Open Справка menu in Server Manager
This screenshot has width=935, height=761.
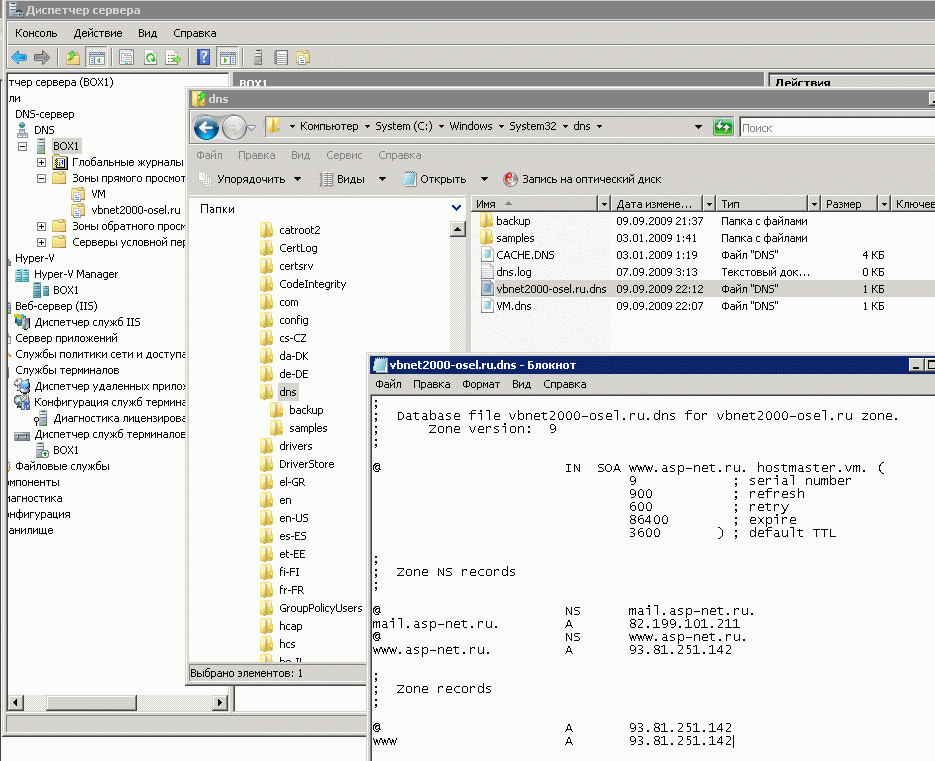[194, 33]
